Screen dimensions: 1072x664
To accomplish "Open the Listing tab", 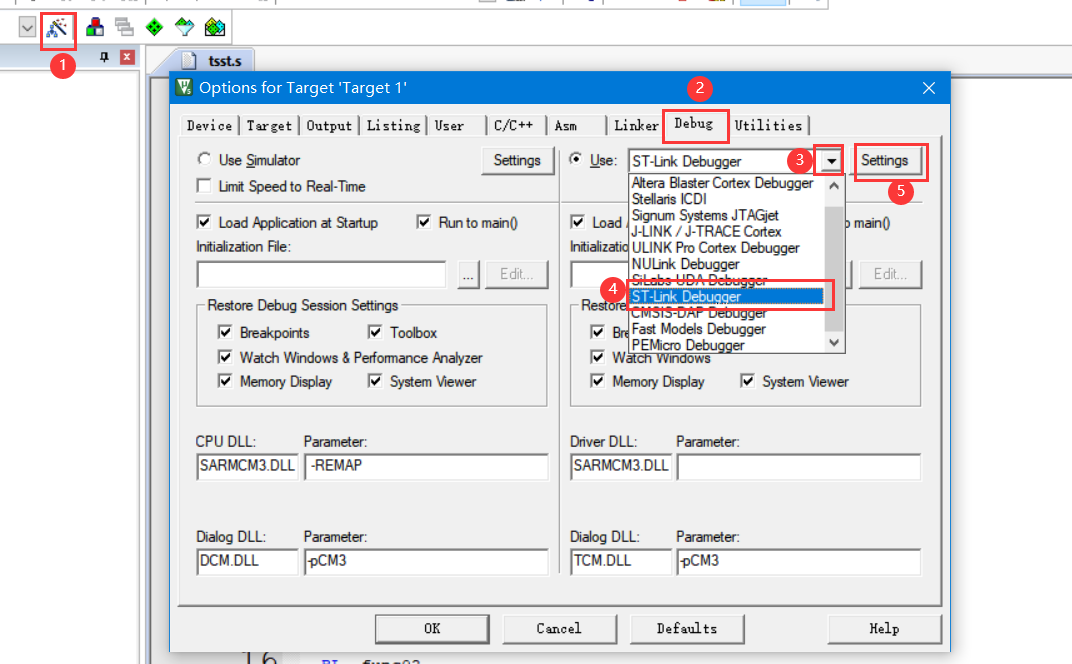I will (x=393, y=126).
